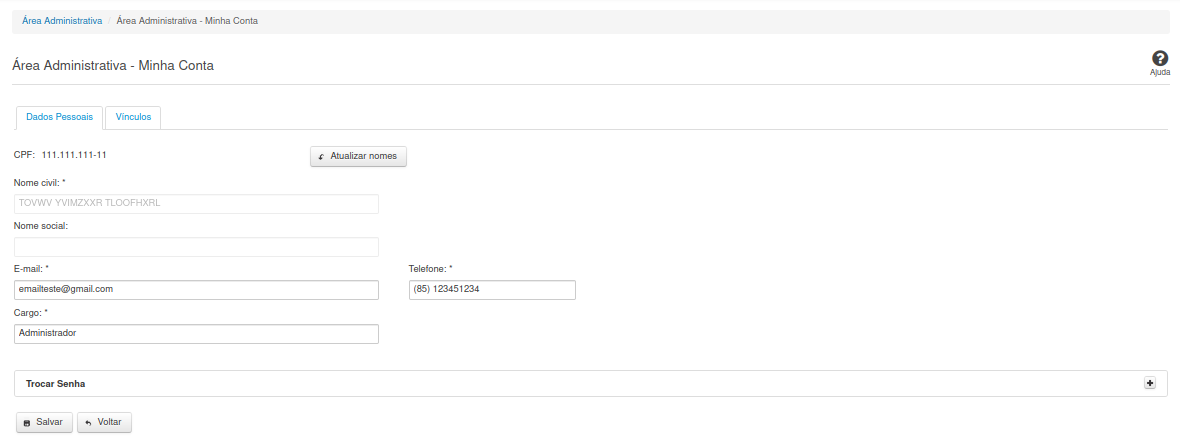Click the Telefone field label
This screenshot has height=444, width=1180.
tap(430, 269)
